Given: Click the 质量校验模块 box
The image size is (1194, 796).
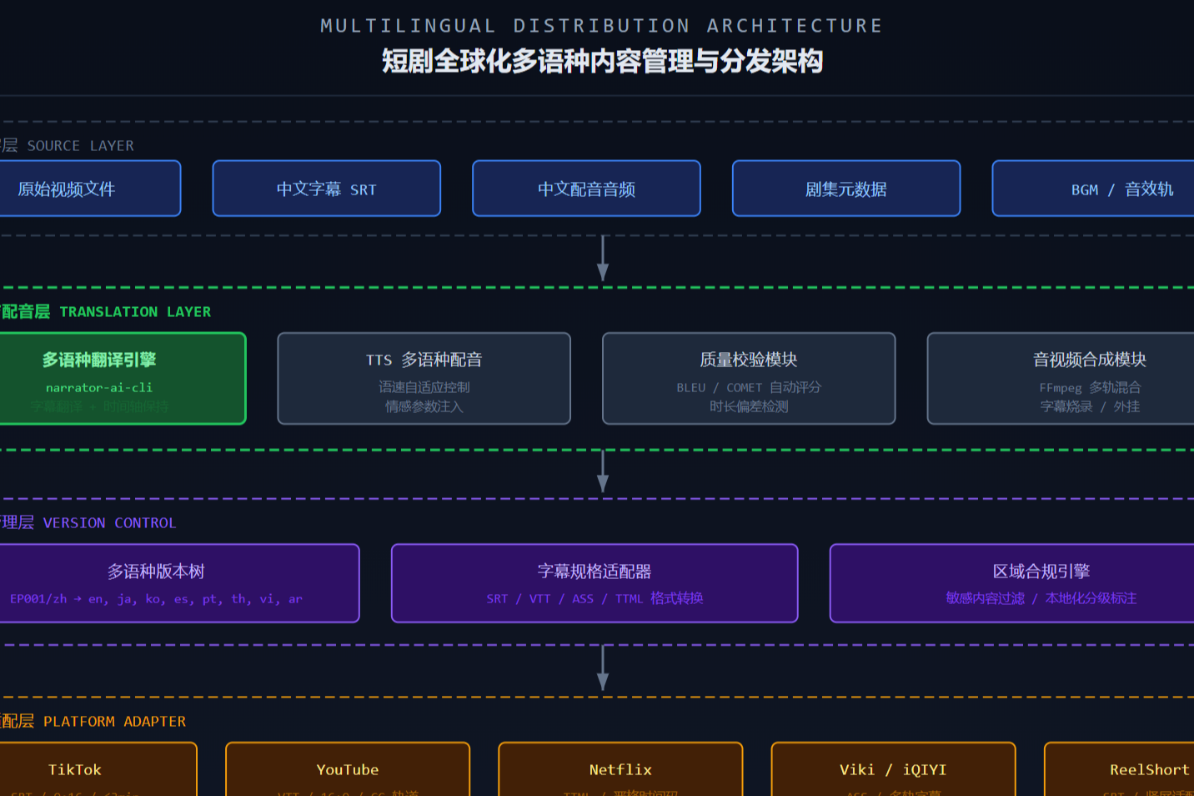Looking at the screenshot, I should tap(749, 379).
